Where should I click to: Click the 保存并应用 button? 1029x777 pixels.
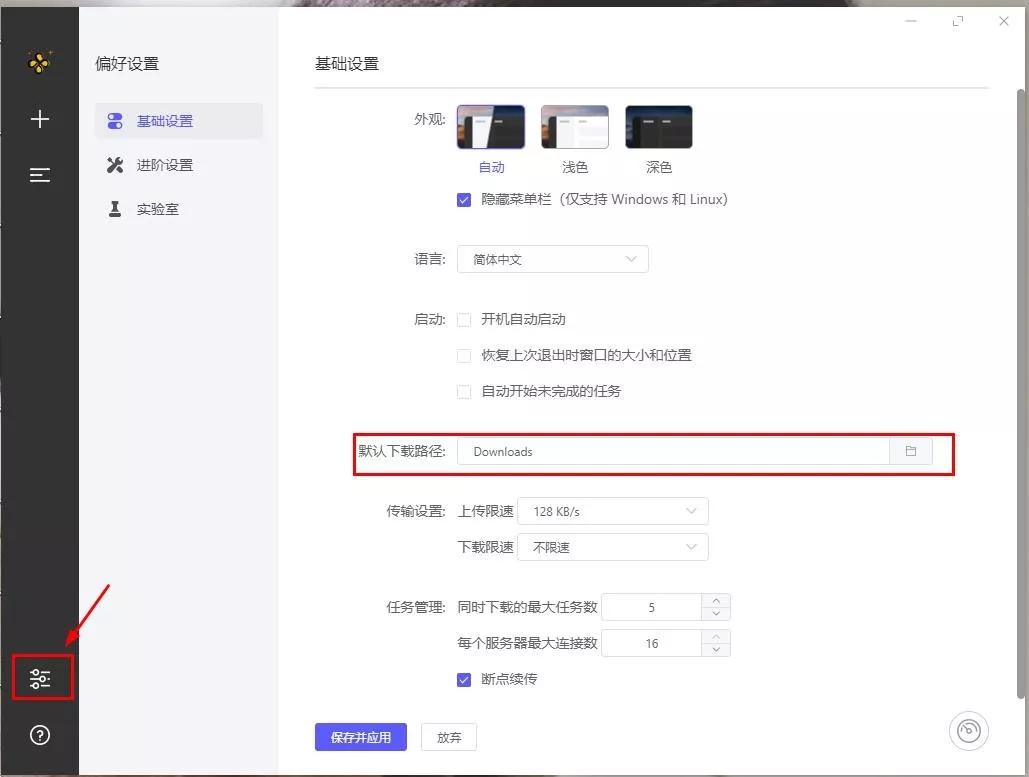[360, 736]
